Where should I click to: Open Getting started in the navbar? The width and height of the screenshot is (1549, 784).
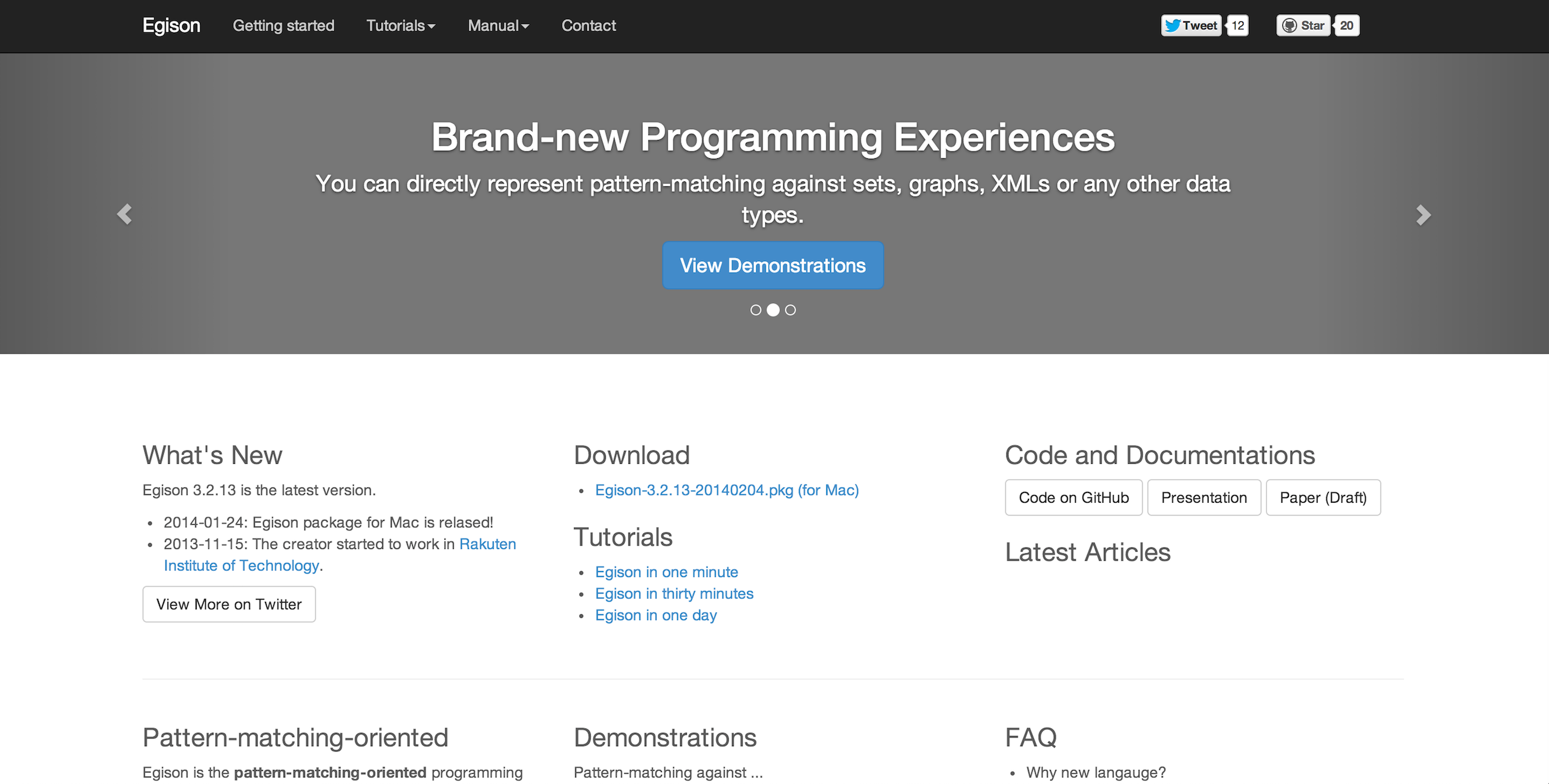(x=284, y=26)
